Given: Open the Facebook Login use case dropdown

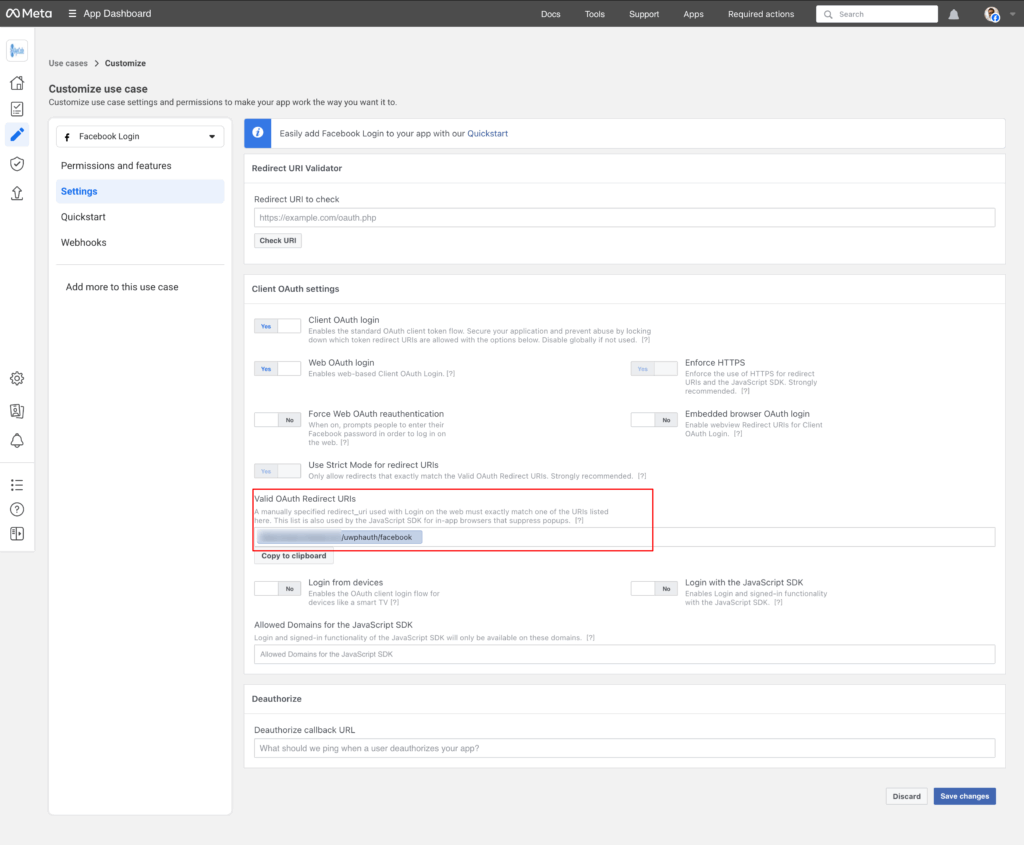Looking at the screenshot, I should tap(139, 136).
